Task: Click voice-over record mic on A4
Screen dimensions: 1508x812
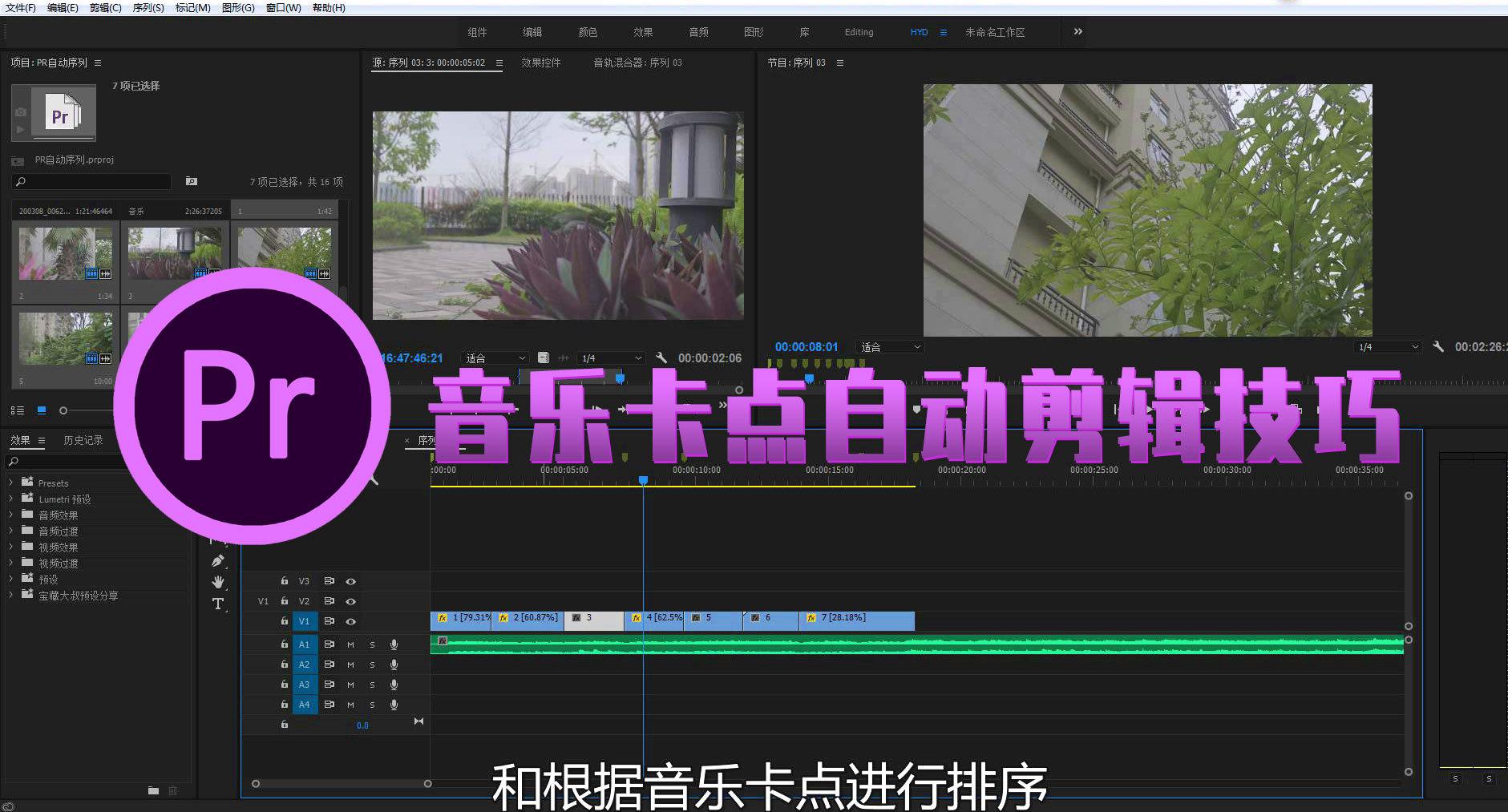Action: [394, 705]
